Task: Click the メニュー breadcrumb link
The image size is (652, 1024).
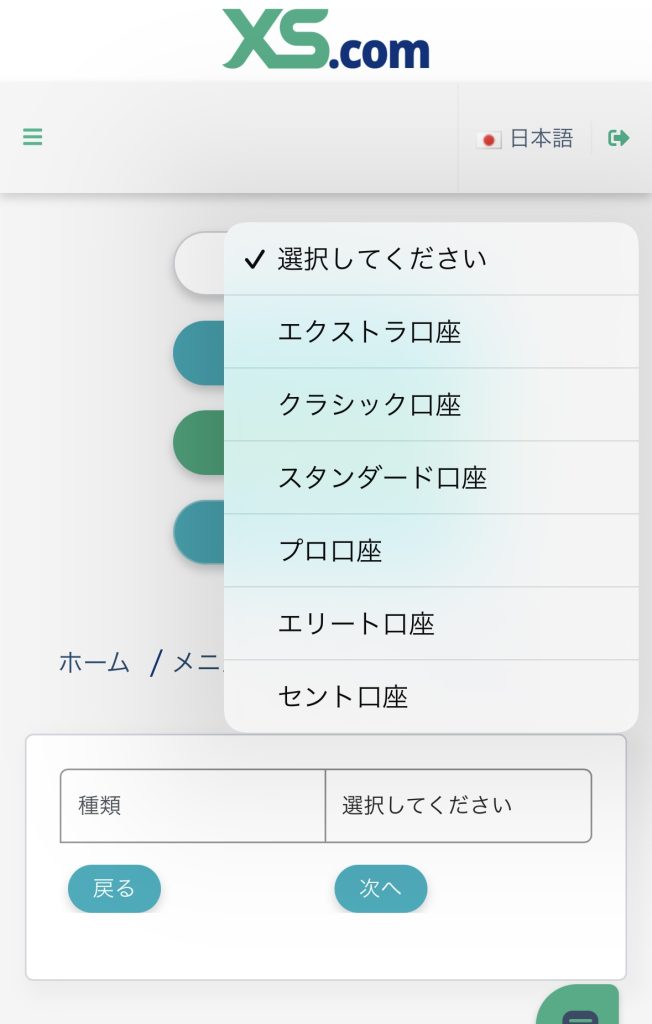Action: click(199, 662)
